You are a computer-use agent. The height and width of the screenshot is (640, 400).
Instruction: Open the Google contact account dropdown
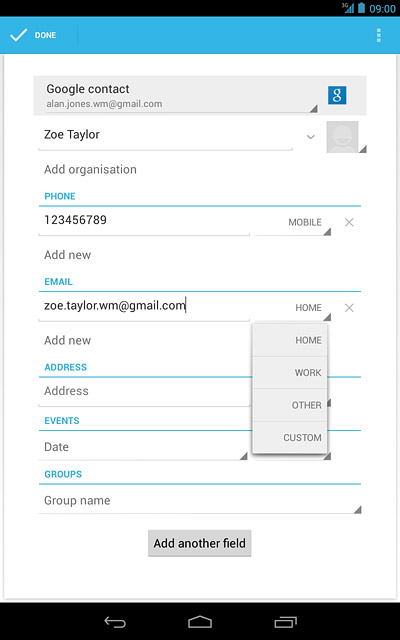(182, 95)
